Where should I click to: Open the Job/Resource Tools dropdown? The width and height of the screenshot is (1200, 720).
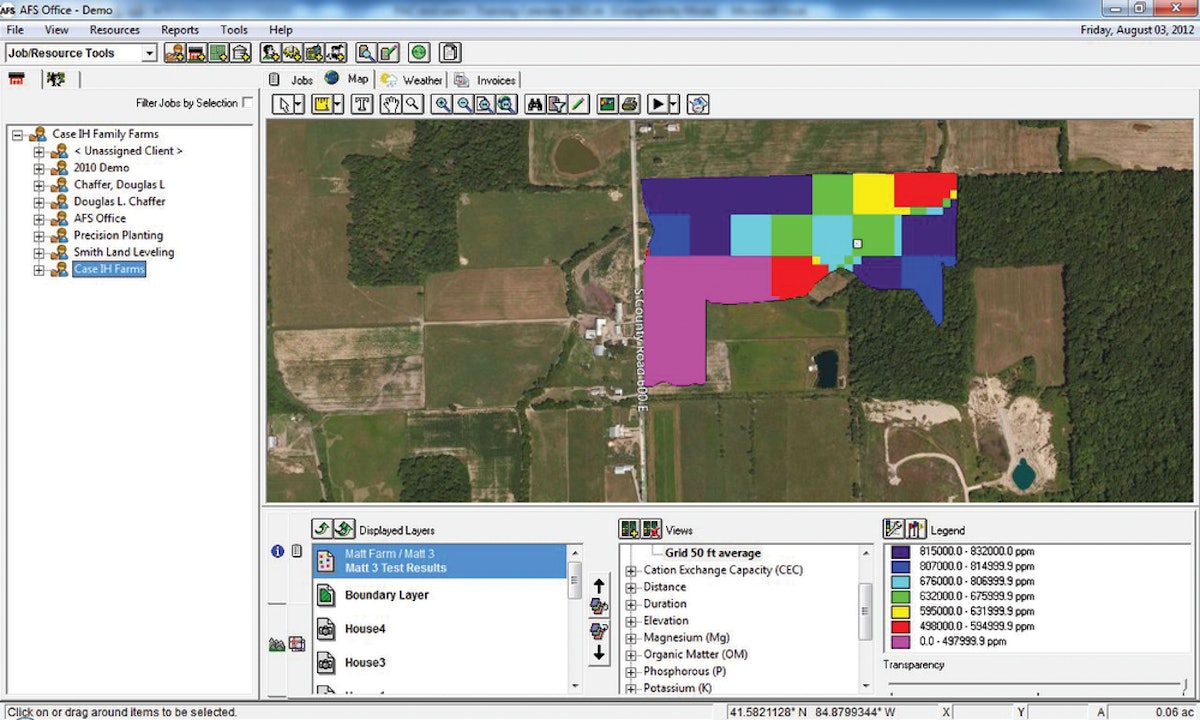tap(150, 53)
